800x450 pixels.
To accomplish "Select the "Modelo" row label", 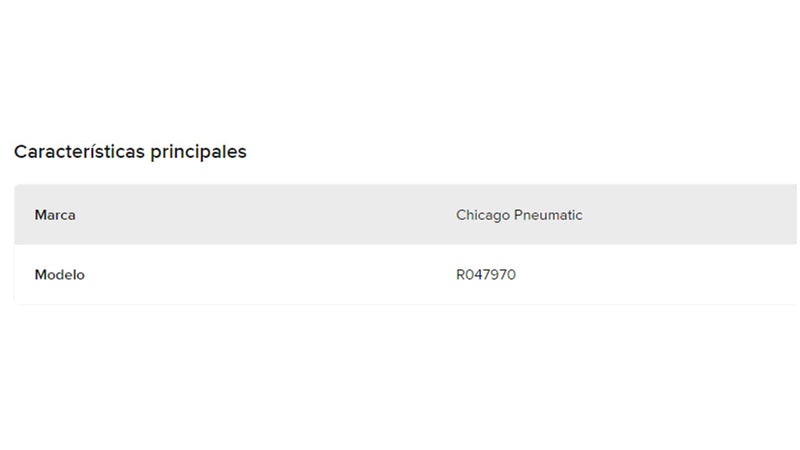I will 60,275.
